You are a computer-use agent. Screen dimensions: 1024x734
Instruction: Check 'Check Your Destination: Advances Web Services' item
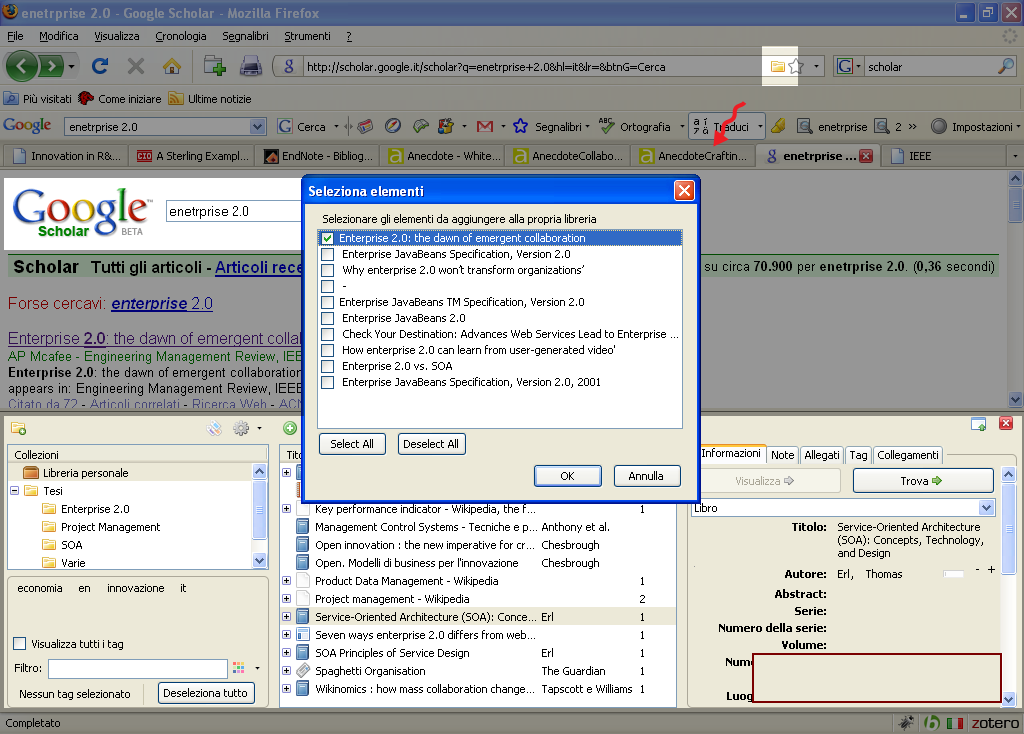click(x=327, y=334)
